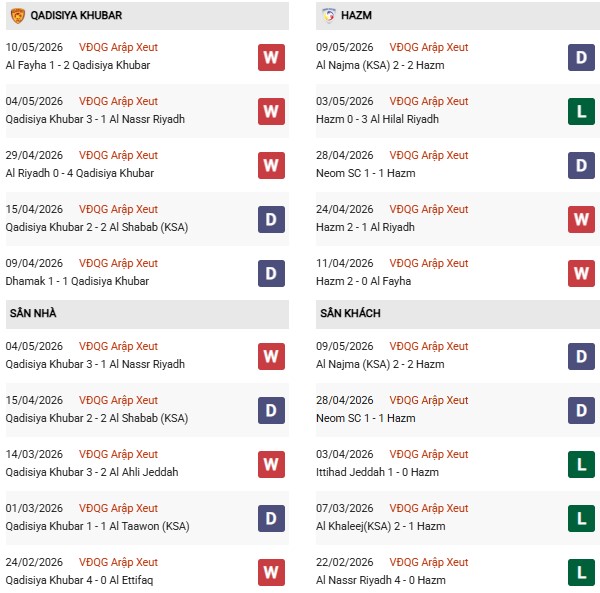Click D badge for Dhamak 1-1 Qadisiya Khubar
Viewport: 600px width, 593px height.
(271, 274)
